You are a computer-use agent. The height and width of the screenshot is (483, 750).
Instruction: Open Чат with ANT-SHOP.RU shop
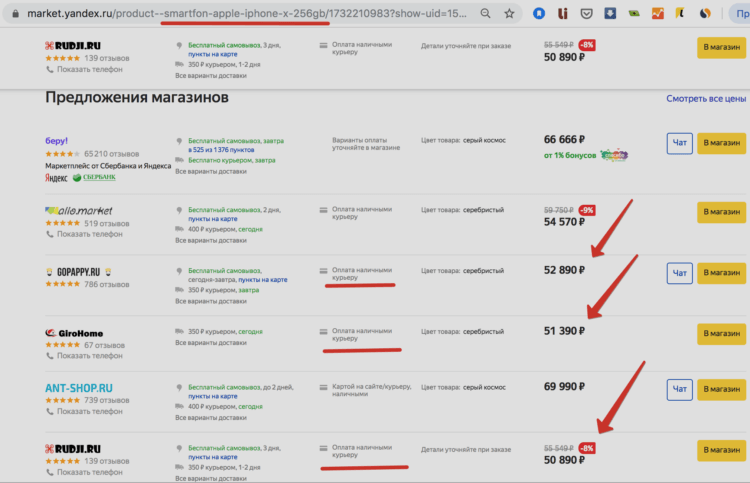[x=680, y=389]
